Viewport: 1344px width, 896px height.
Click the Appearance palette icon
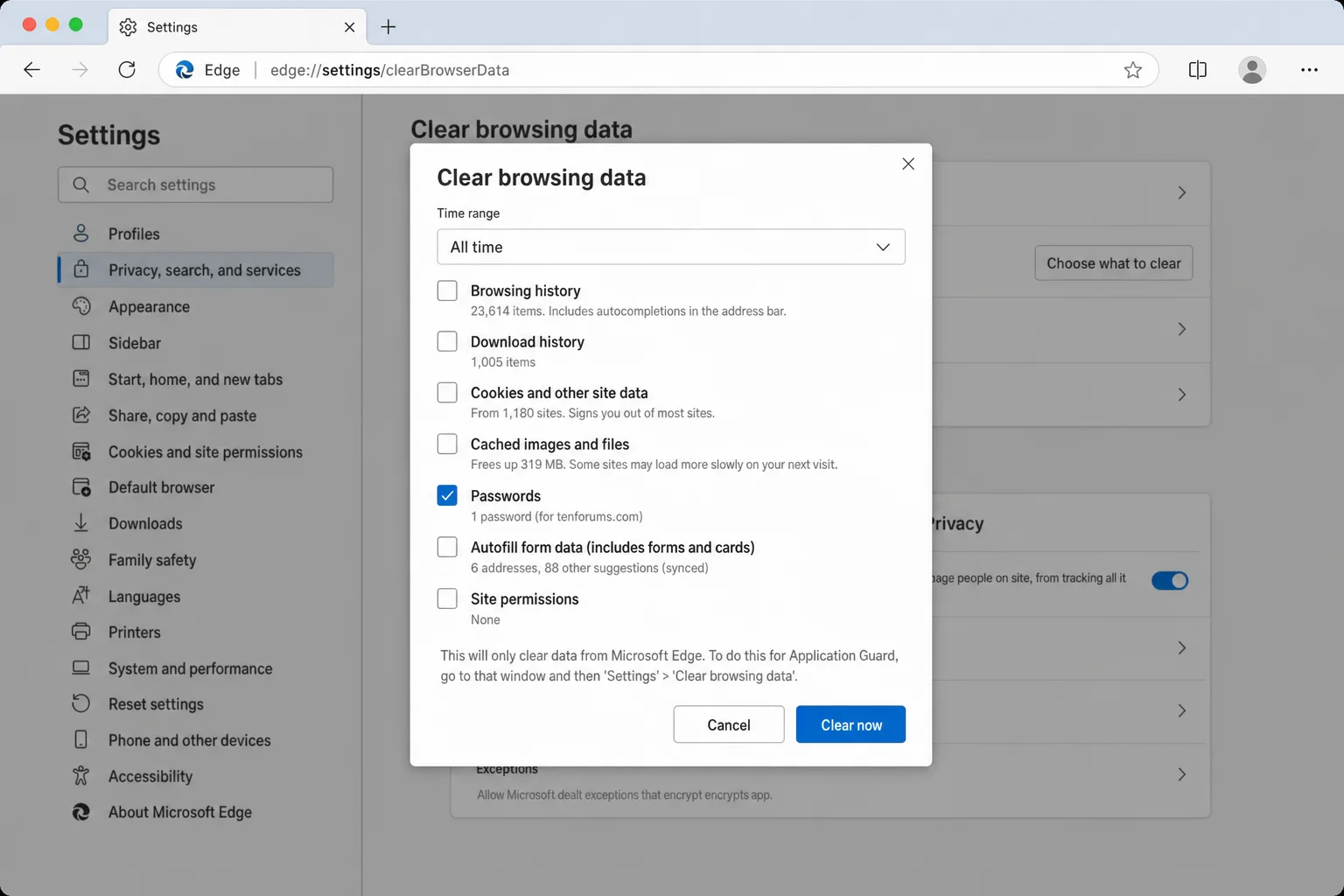[81, 306]
